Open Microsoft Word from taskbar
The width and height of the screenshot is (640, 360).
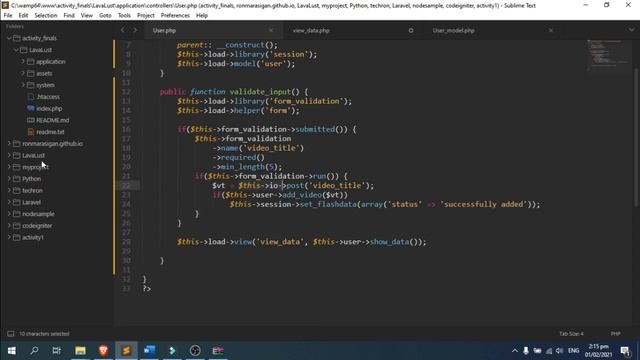pos(149,351)
